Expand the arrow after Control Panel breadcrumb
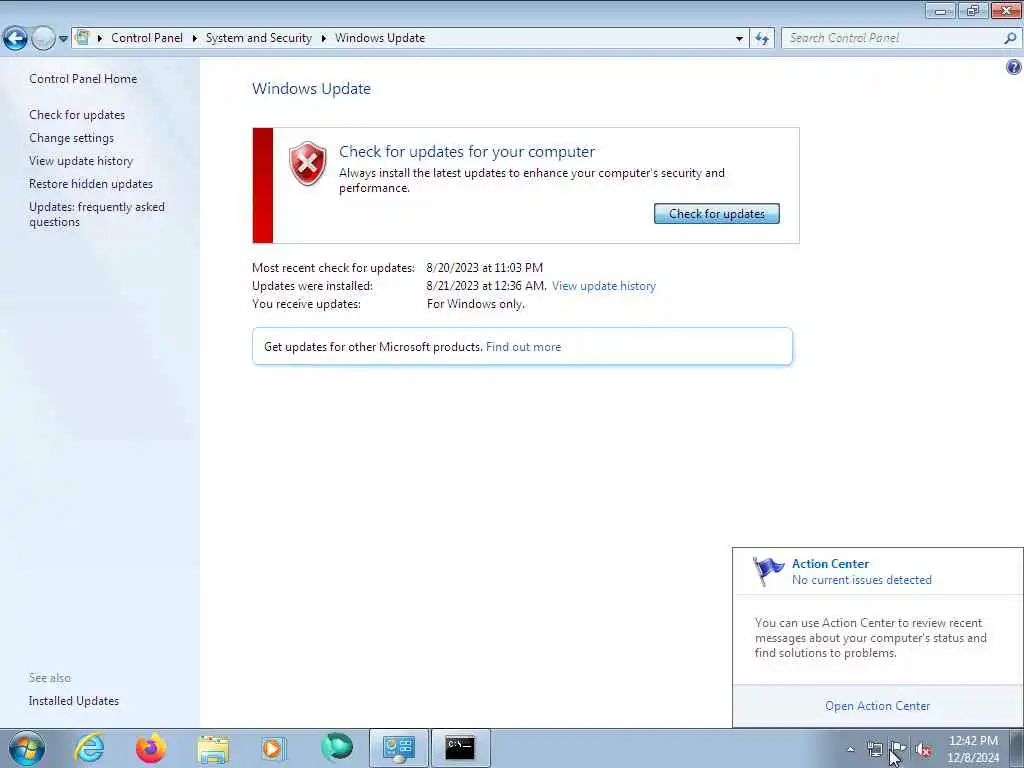This screenshot has width=1024, height=768. click(x=195, y=38)
